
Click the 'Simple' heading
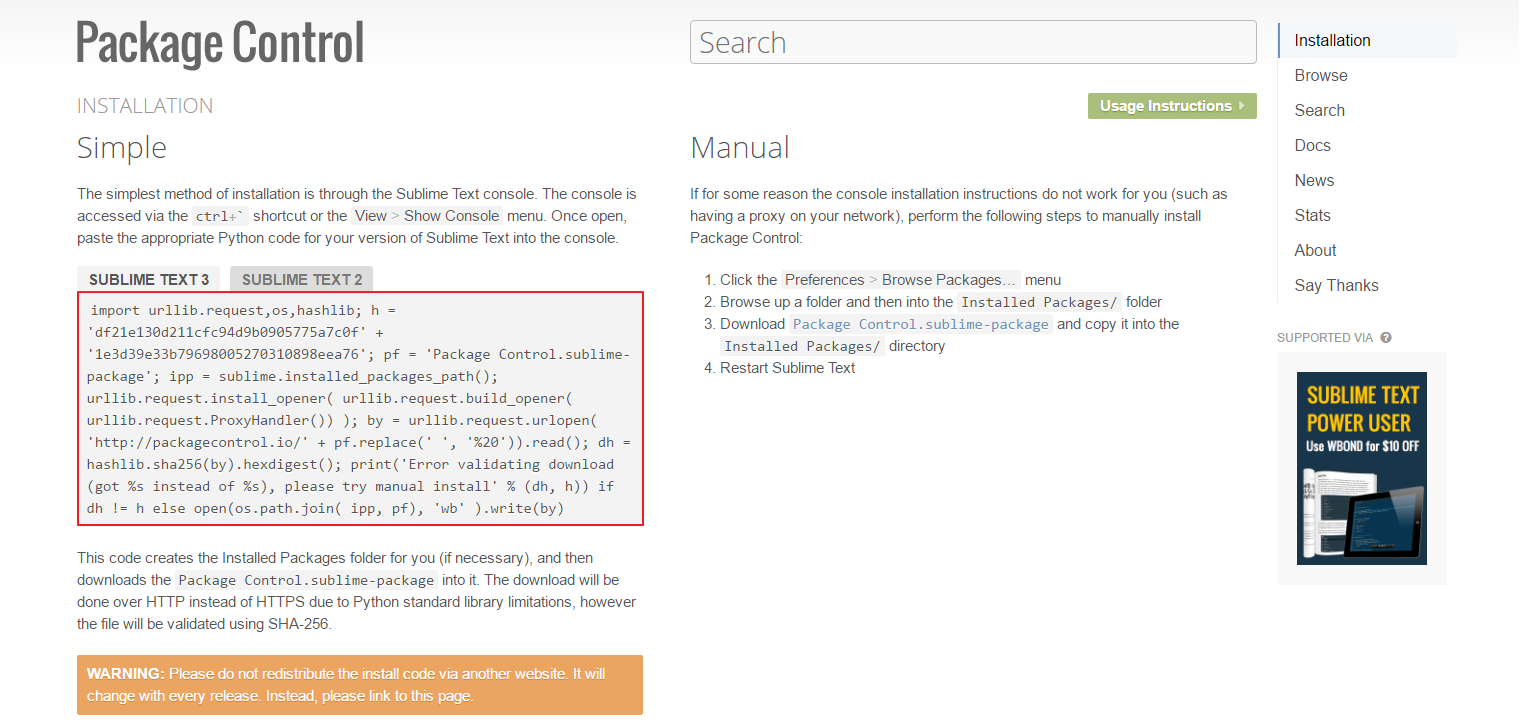pos(122,148)
